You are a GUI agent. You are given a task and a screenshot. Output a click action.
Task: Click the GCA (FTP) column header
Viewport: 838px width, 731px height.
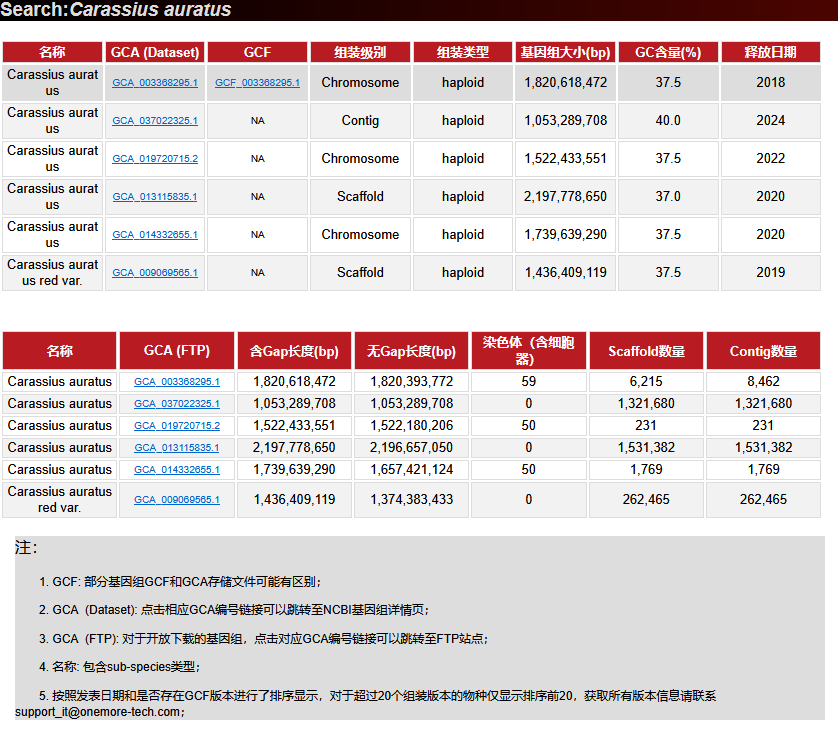(x=177, y=351)
